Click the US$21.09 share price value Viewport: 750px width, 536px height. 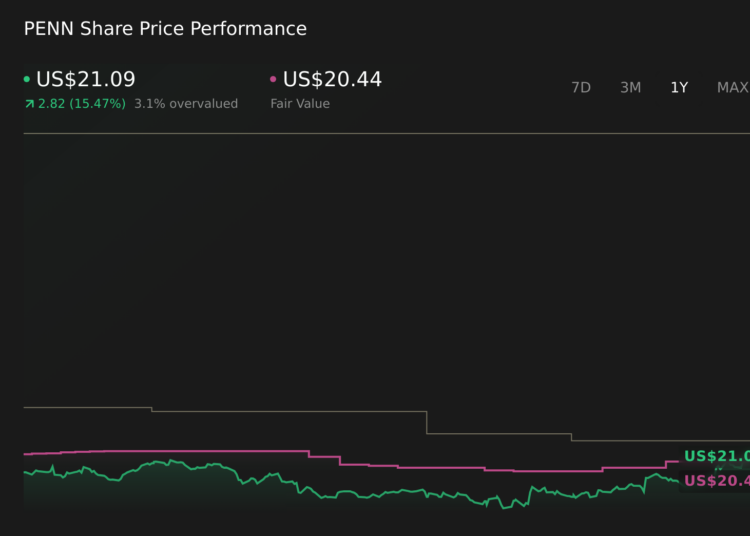pos(86,79)
